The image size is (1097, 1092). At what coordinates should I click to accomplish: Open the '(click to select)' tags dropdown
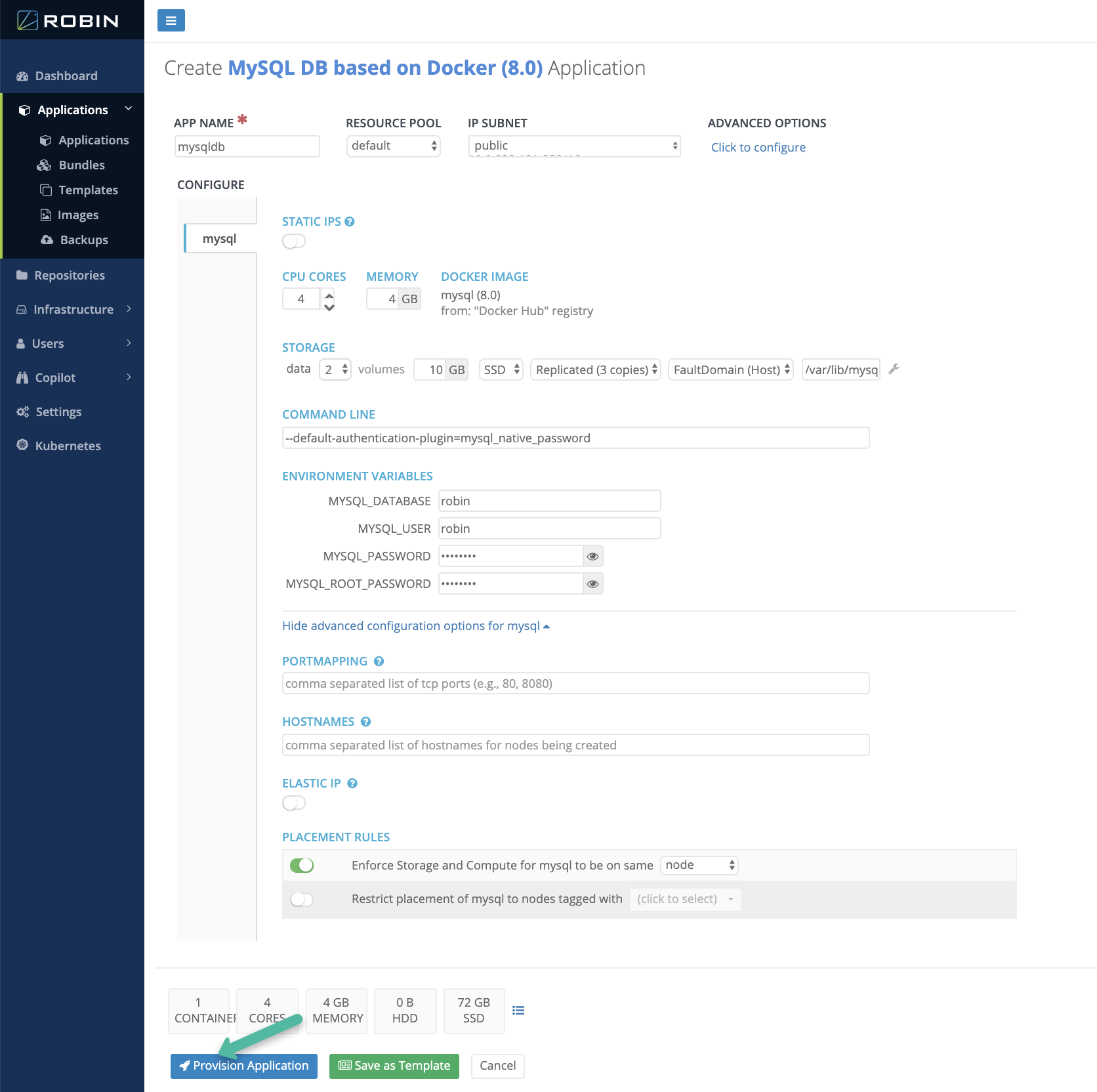[685, 899]
